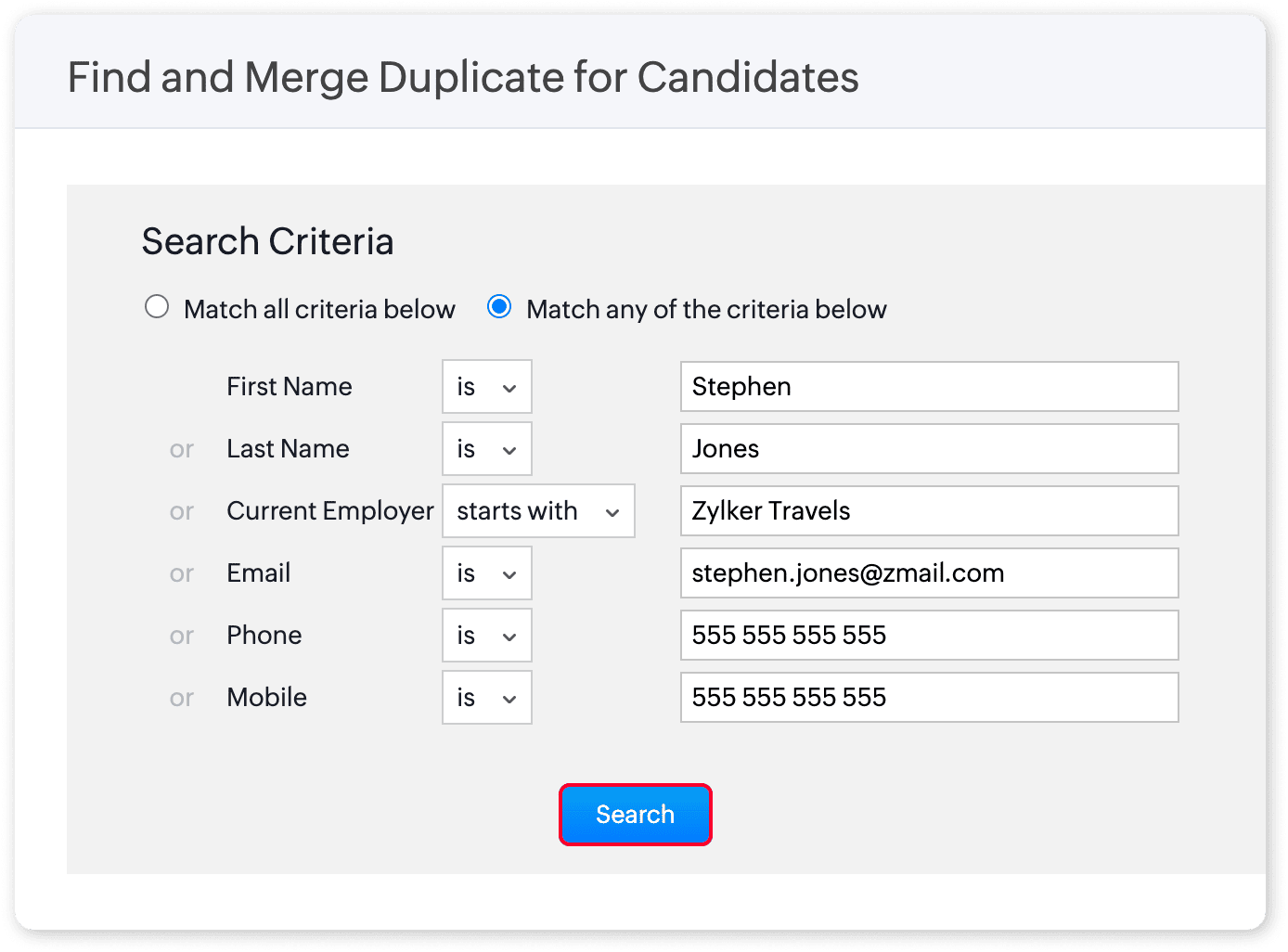The height and width of the screenshot is (952, 1288).
Task: Click the Mobile number input field
Action: 928,697
